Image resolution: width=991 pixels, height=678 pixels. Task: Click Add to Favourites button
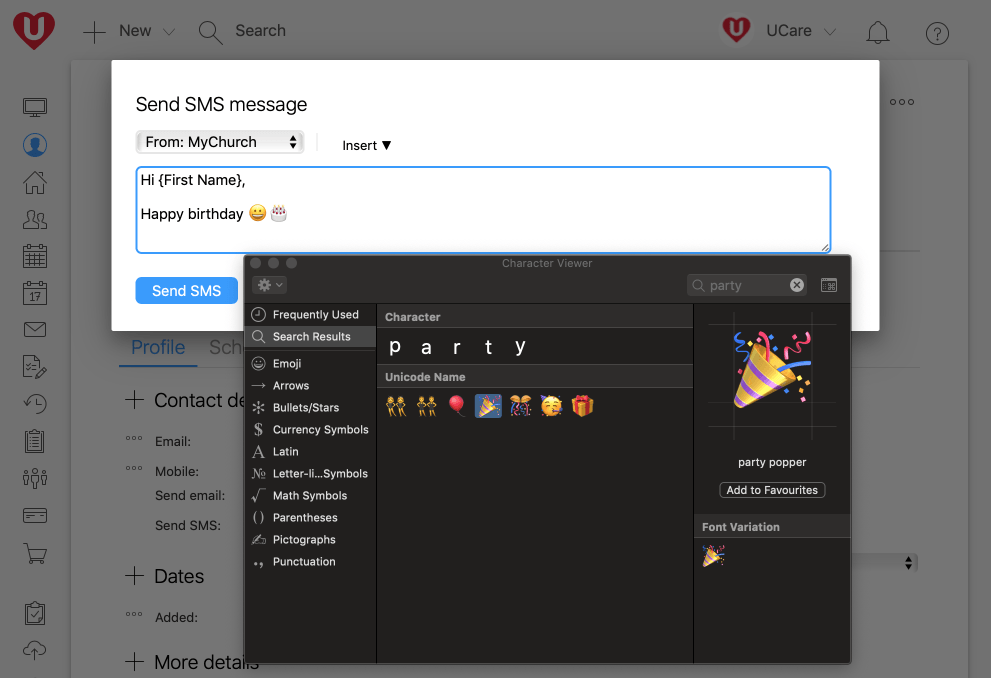click(772, 490)
